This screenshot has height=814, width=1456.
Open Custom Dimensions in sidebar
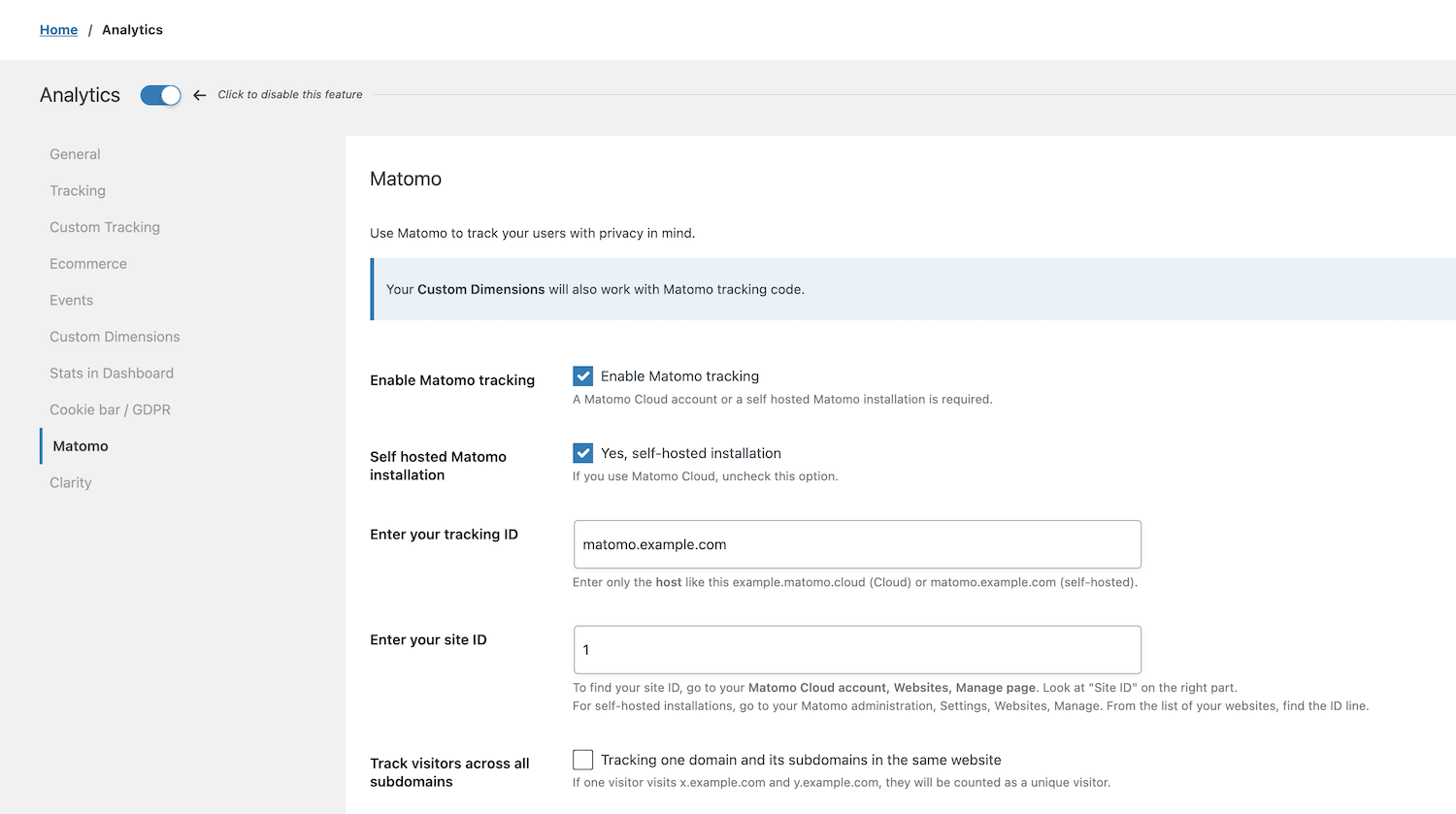115,337
